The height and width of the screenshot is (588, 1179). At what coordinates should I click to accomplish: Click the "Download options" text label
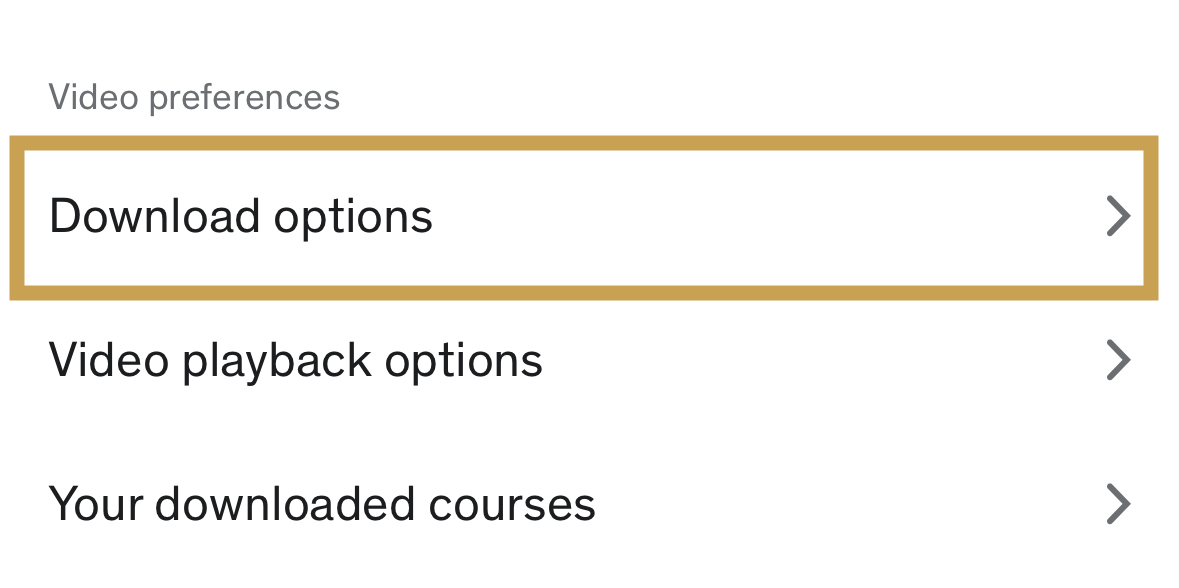[x=240, y=217]
